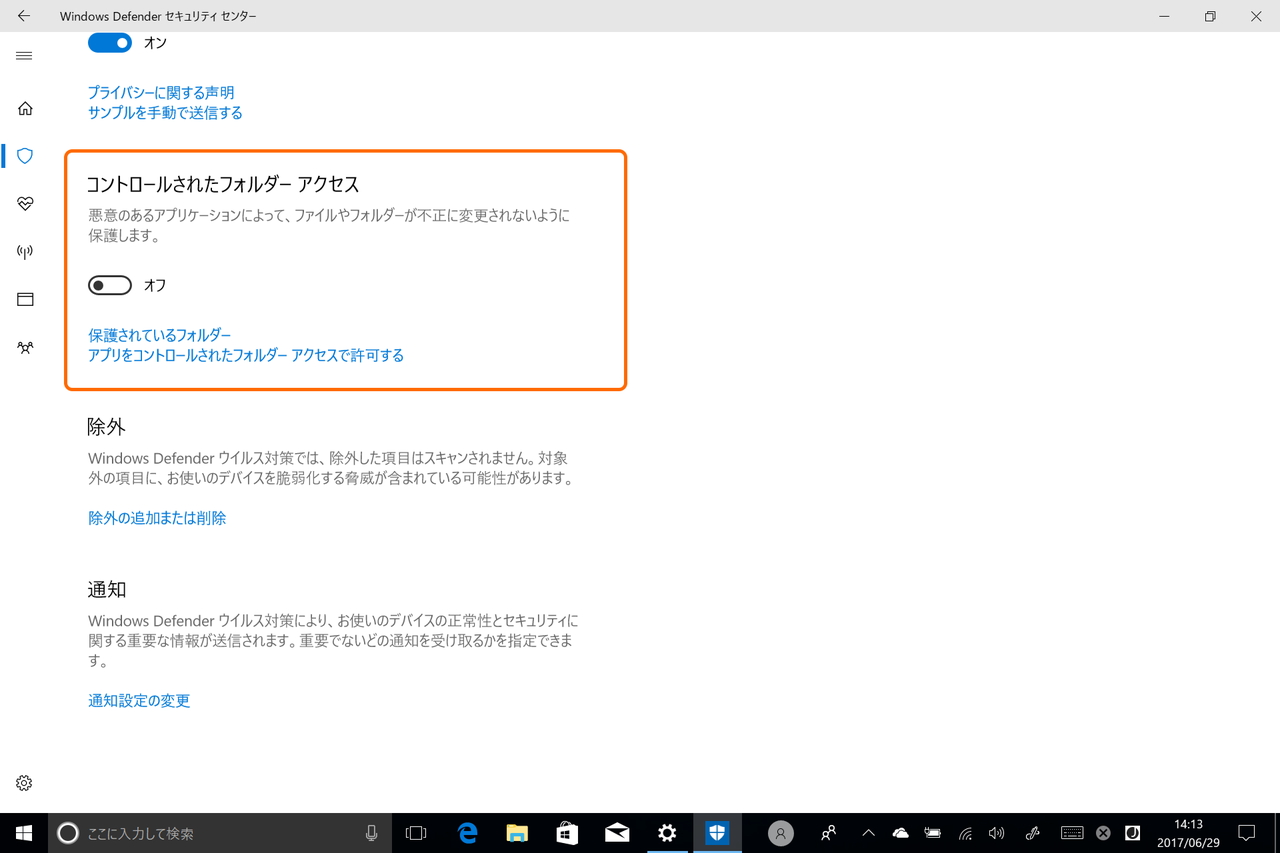Open Windows Defender settings via the gear icon

[x=24, y=783]
